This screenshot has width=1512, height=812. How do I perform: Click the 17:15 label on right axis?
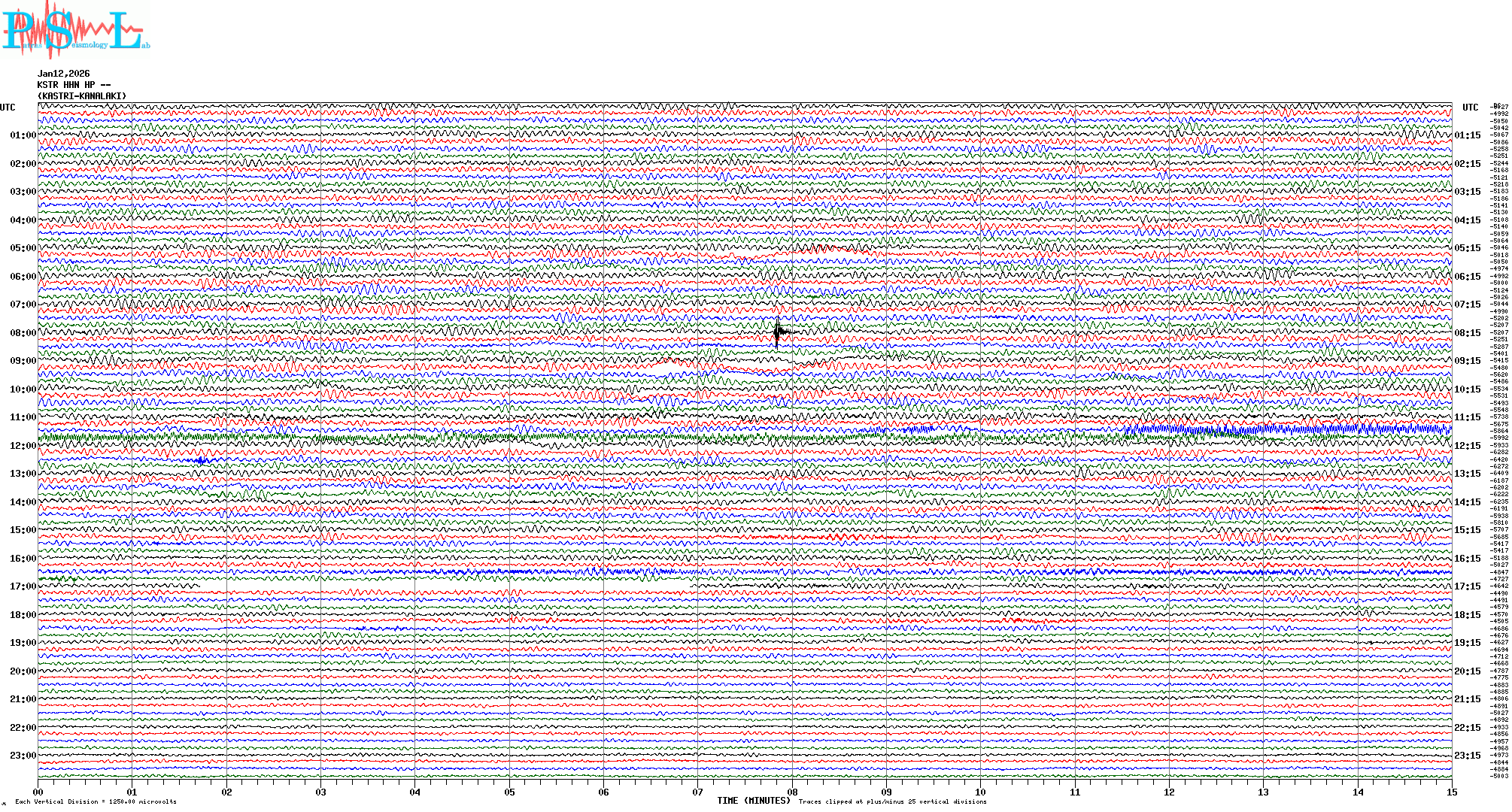pyautogui.click(x=1467, y=586)
